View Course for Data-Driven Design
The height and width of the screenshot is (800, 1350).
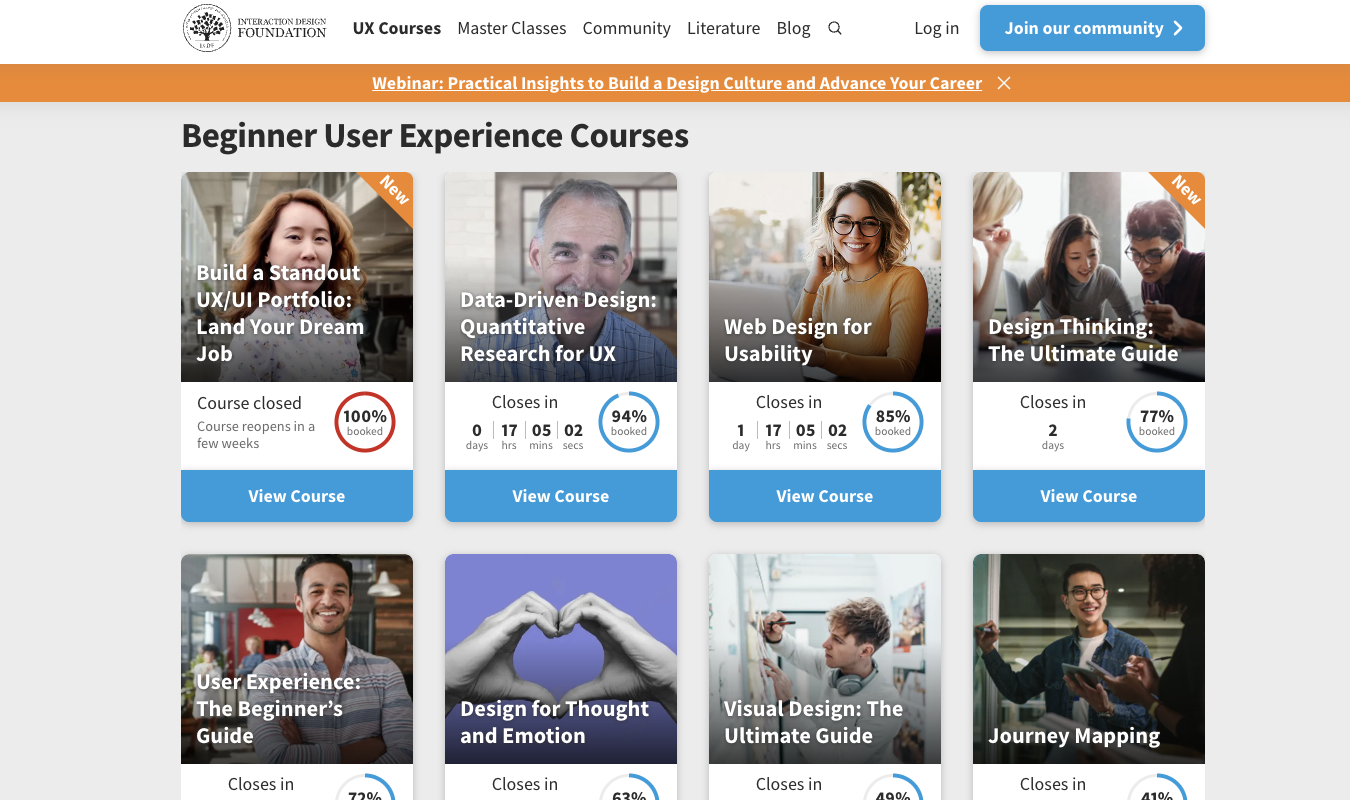(560, 495)
